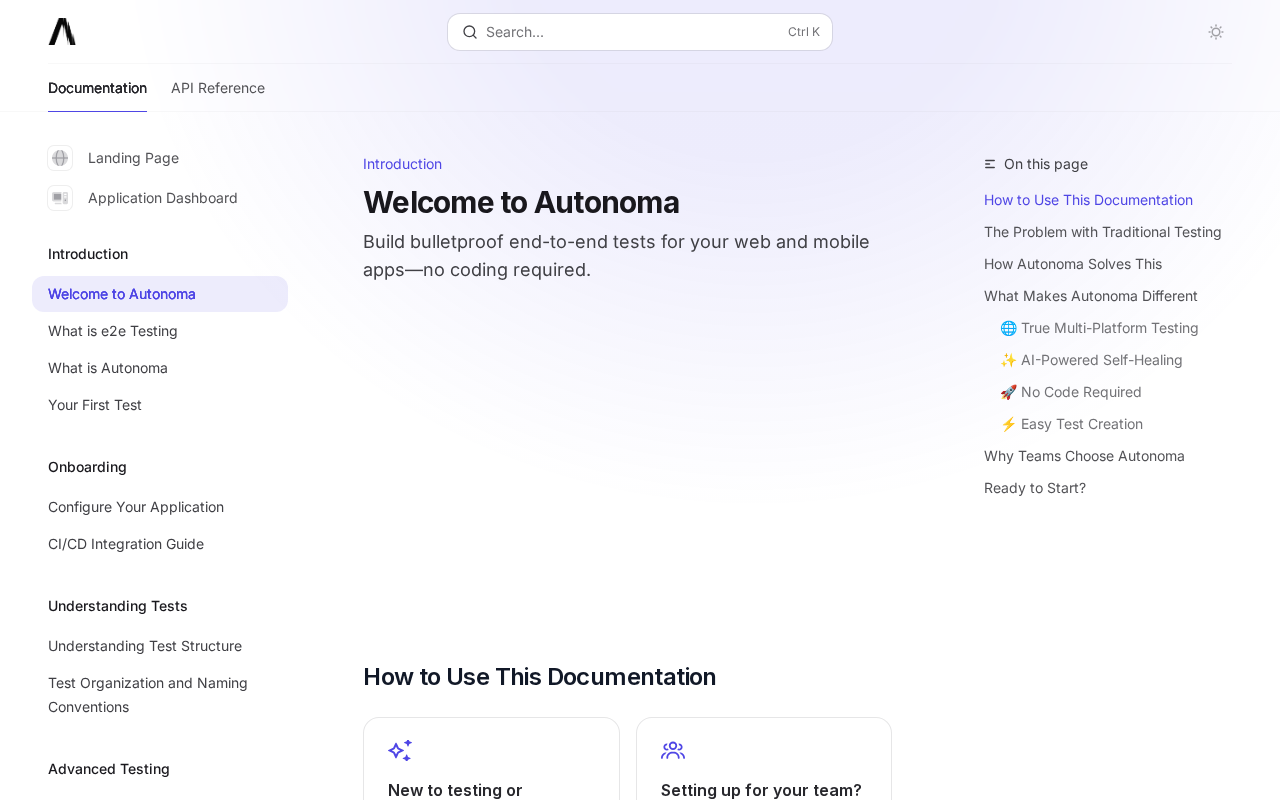Click the team users icon on the setup card
The width and height of the screenshot is (1280, 800).
673,750
